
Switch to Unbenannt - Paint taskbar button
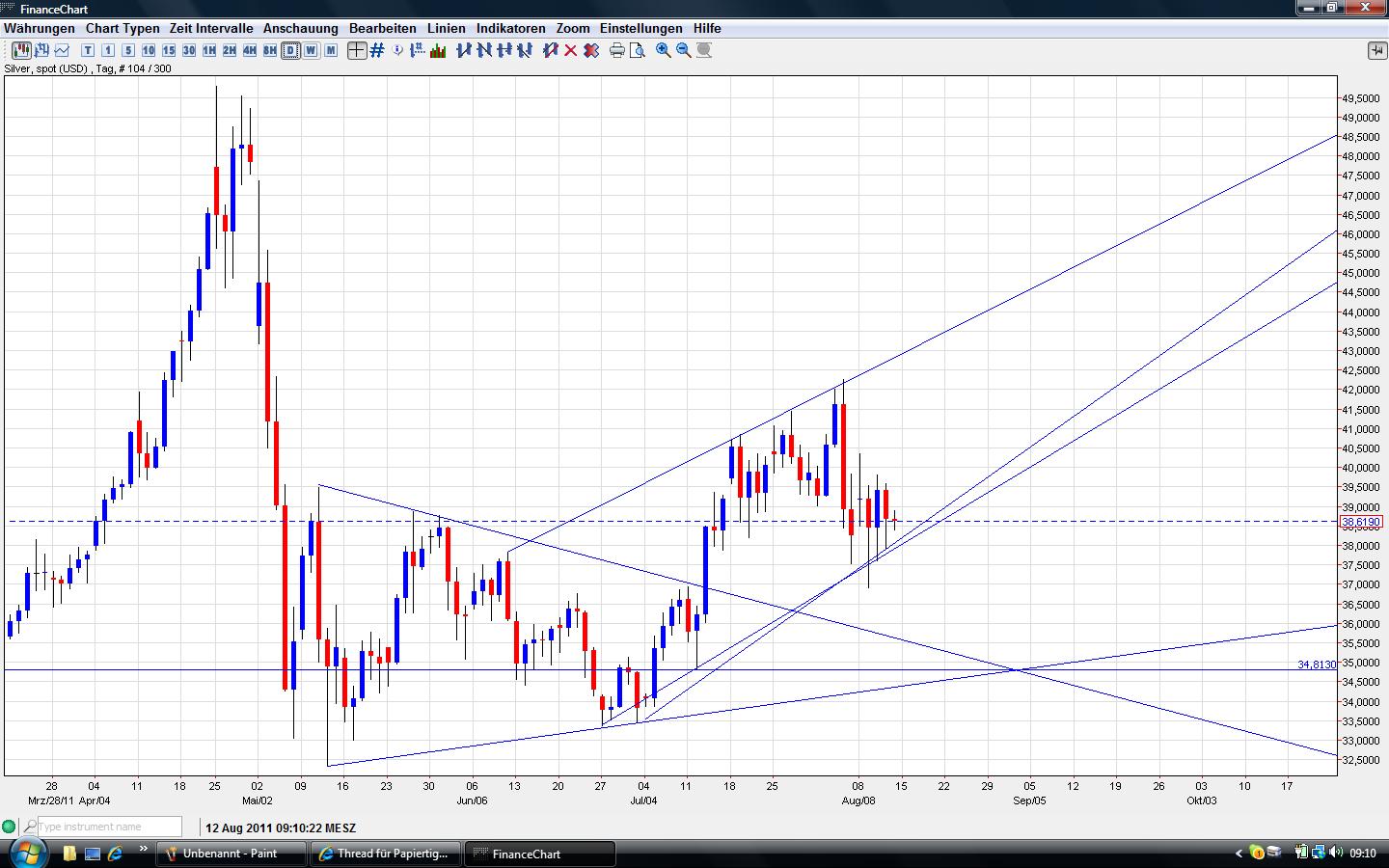point(231,854)
